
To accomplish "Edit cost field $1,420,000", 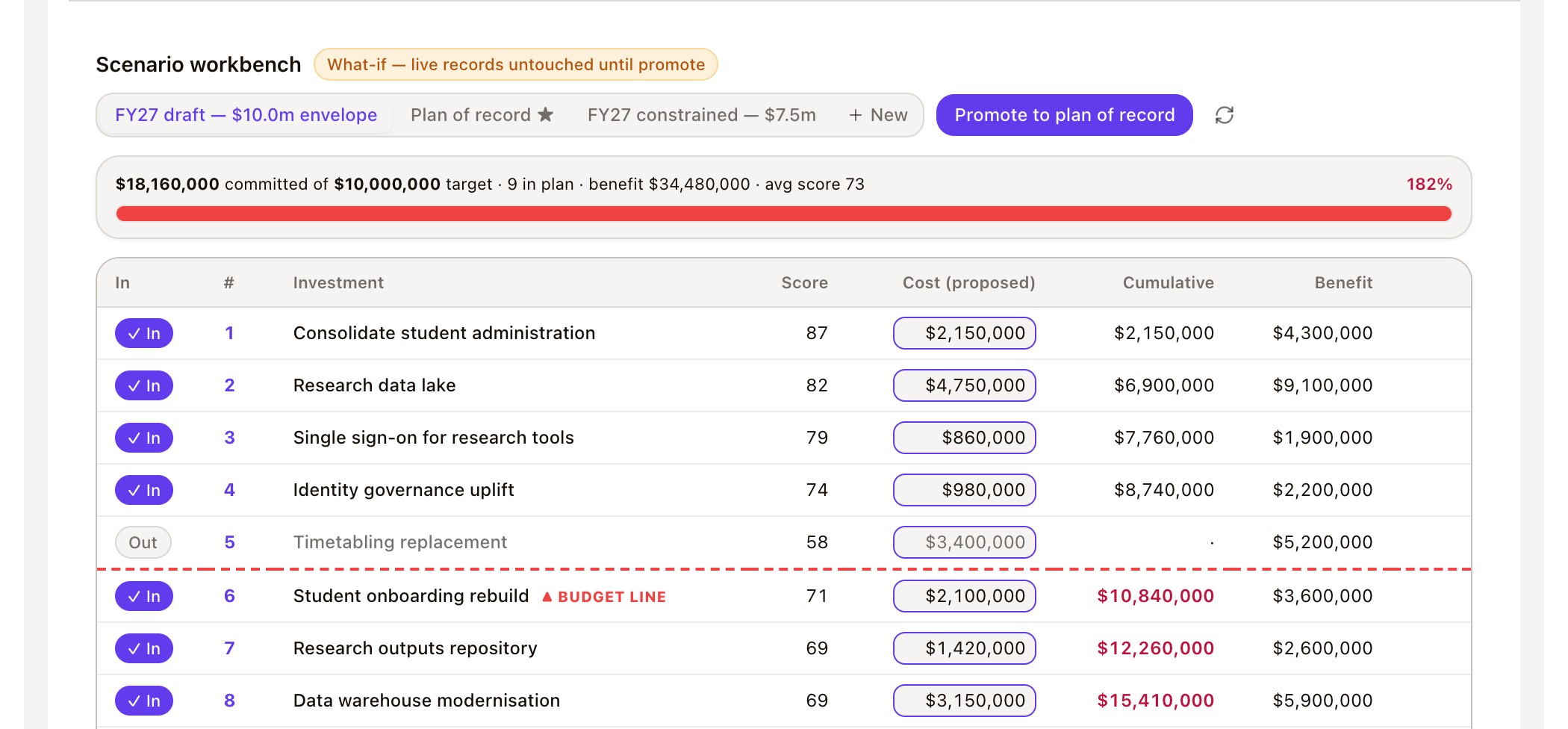I will pos(965,648).
